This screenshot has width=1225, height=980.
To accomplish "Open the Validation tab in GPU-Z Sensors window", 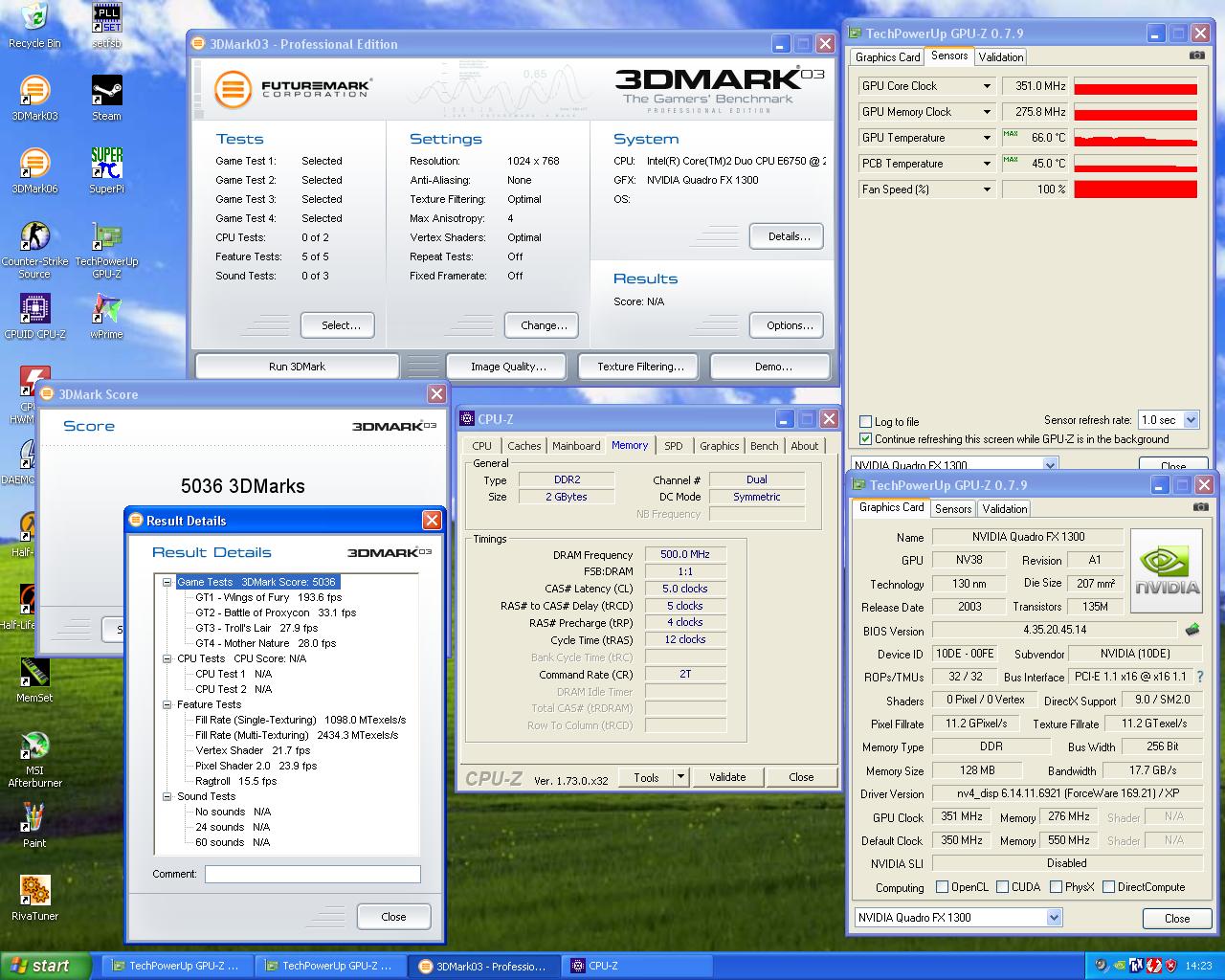I will pyautogui.click(x=1001, y=57).
